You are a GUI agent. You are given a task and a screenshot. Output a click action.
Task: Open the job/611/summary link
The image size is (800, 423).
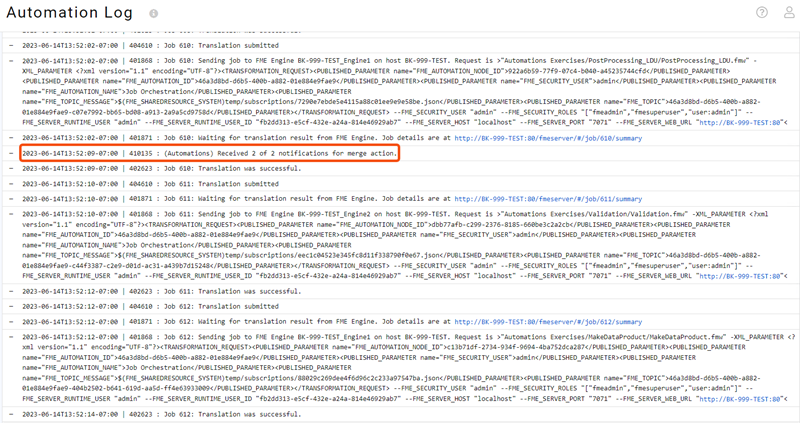pyautogui.click(x=548, y=200)
